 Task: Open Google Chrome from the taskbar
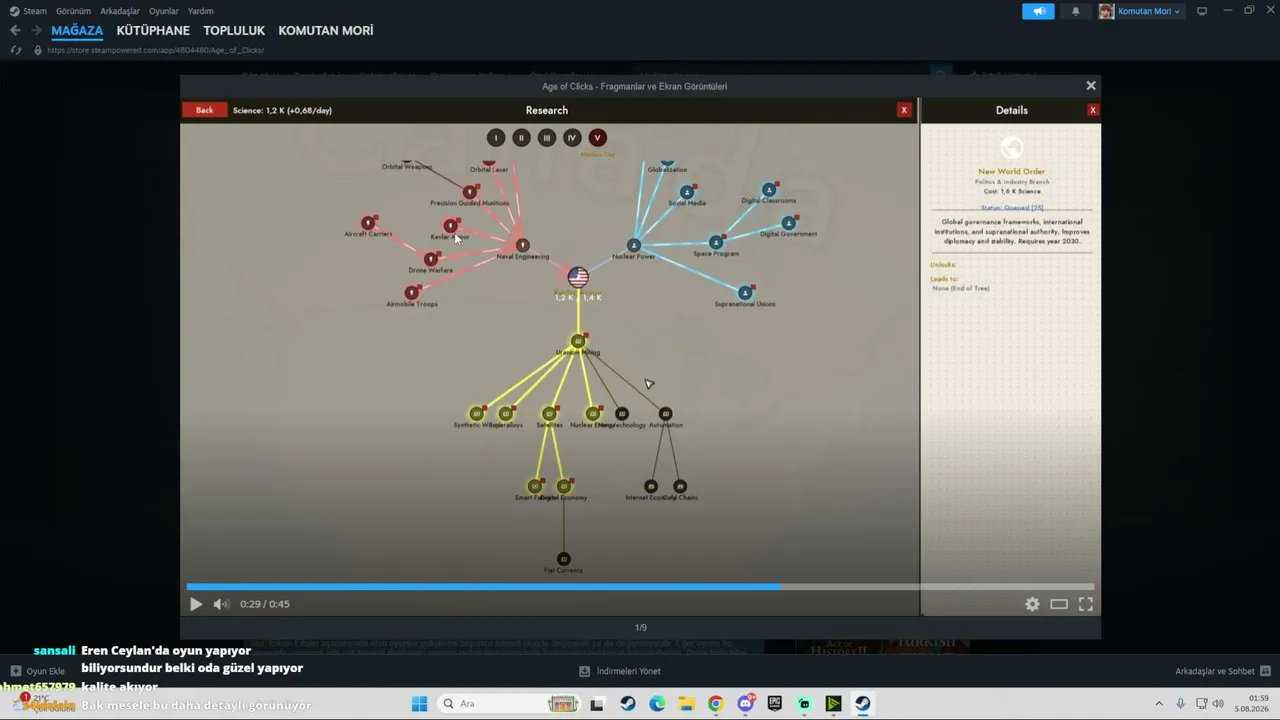click(716, 704)
